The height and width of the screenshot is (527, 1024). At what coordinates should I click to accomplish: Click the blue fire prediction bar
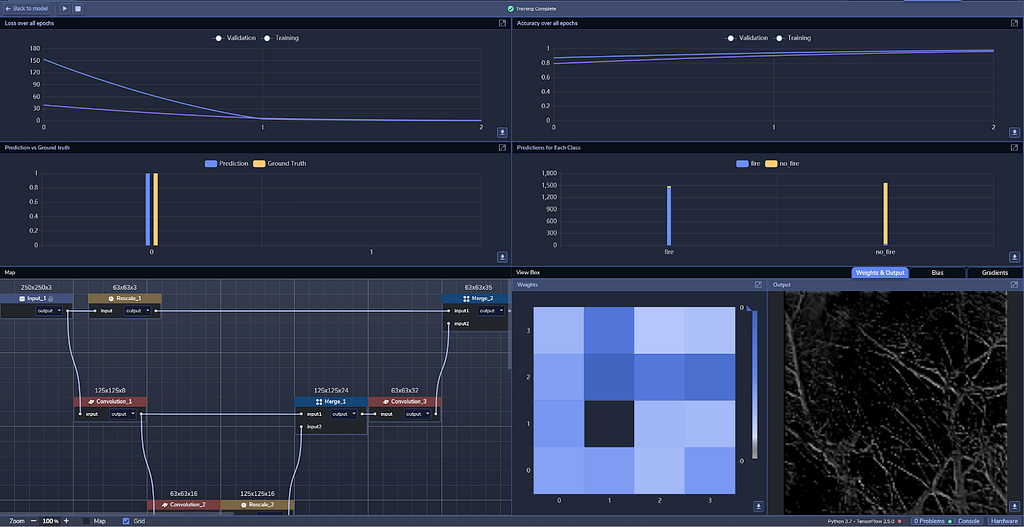[x=669, y=216]
